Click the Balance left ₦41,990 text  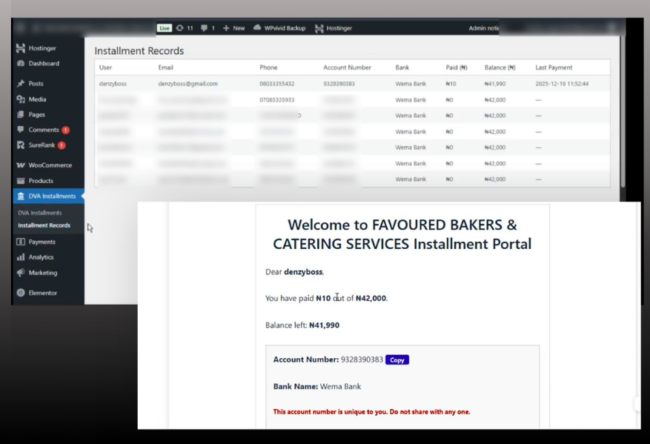coord(302,325)
